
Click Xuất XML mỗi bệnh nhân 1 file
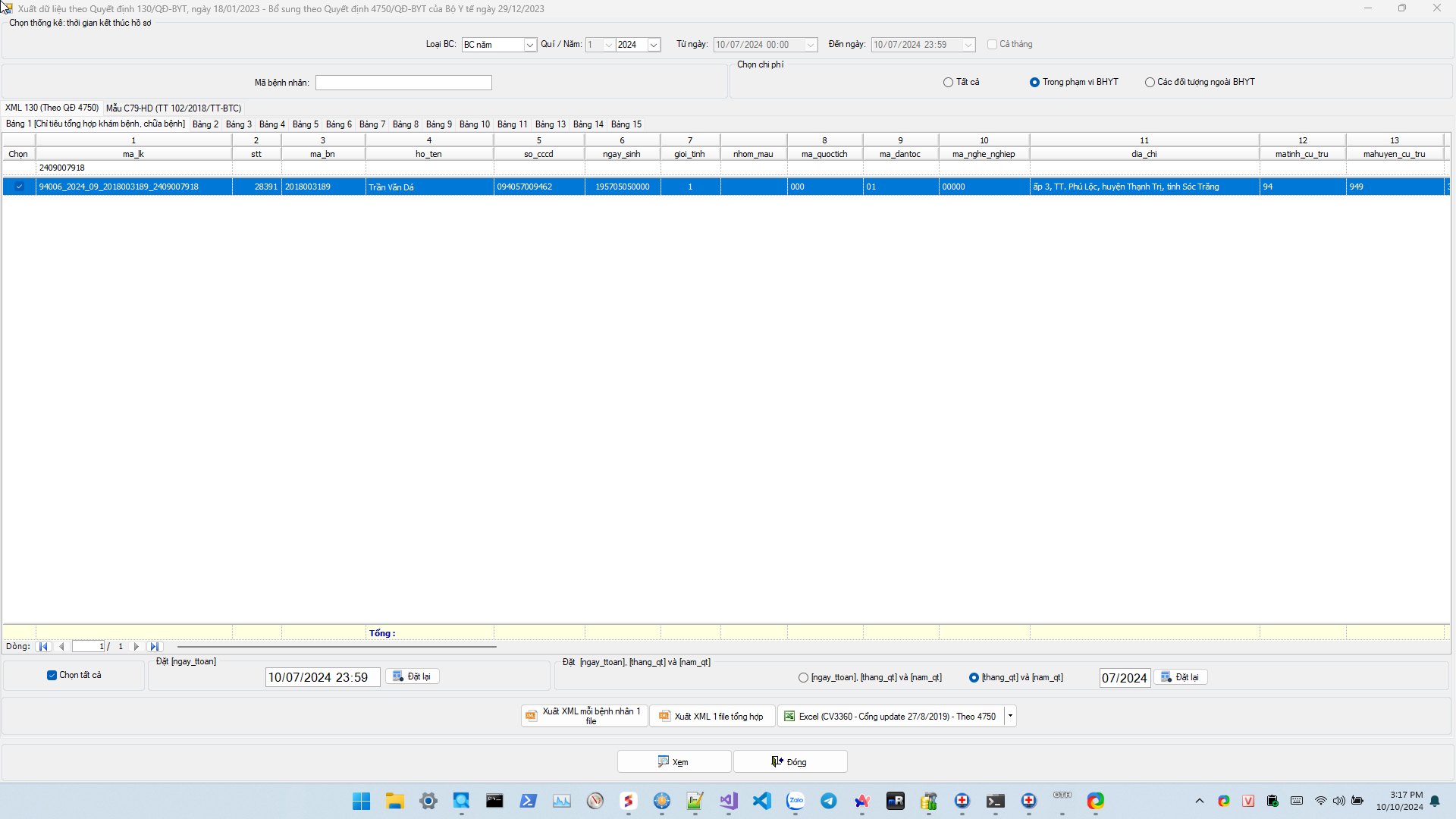(x=584, y=716)
